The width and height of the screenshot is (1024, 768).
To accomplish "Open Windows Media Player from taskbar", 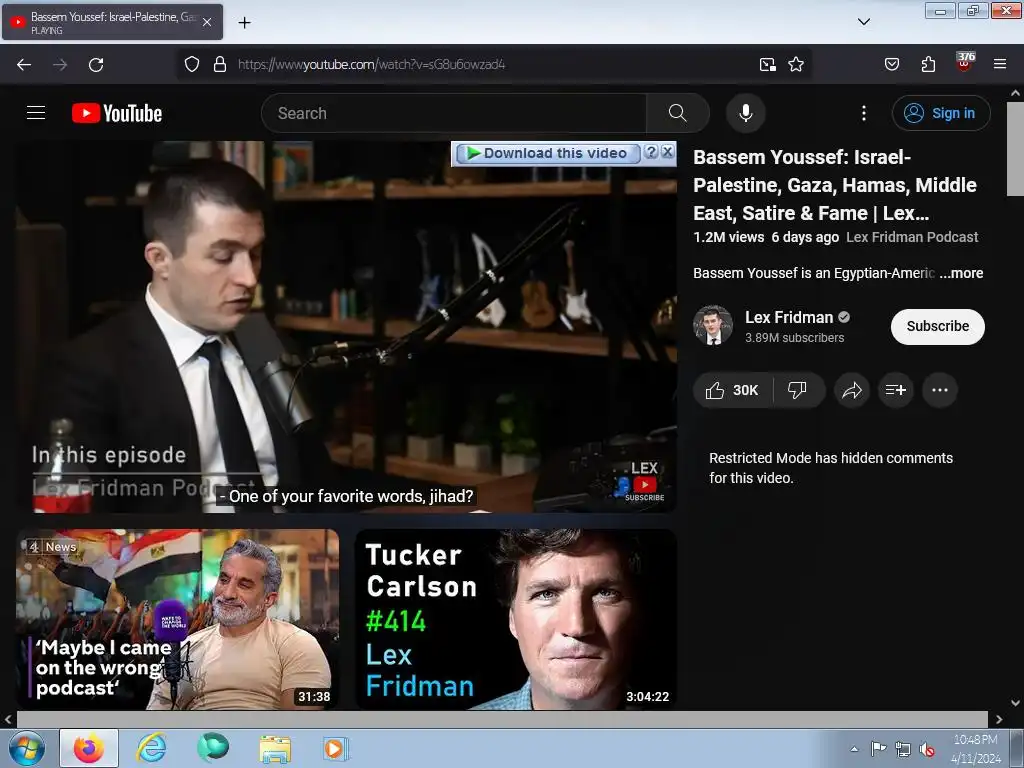I will [x=336, y=748].
